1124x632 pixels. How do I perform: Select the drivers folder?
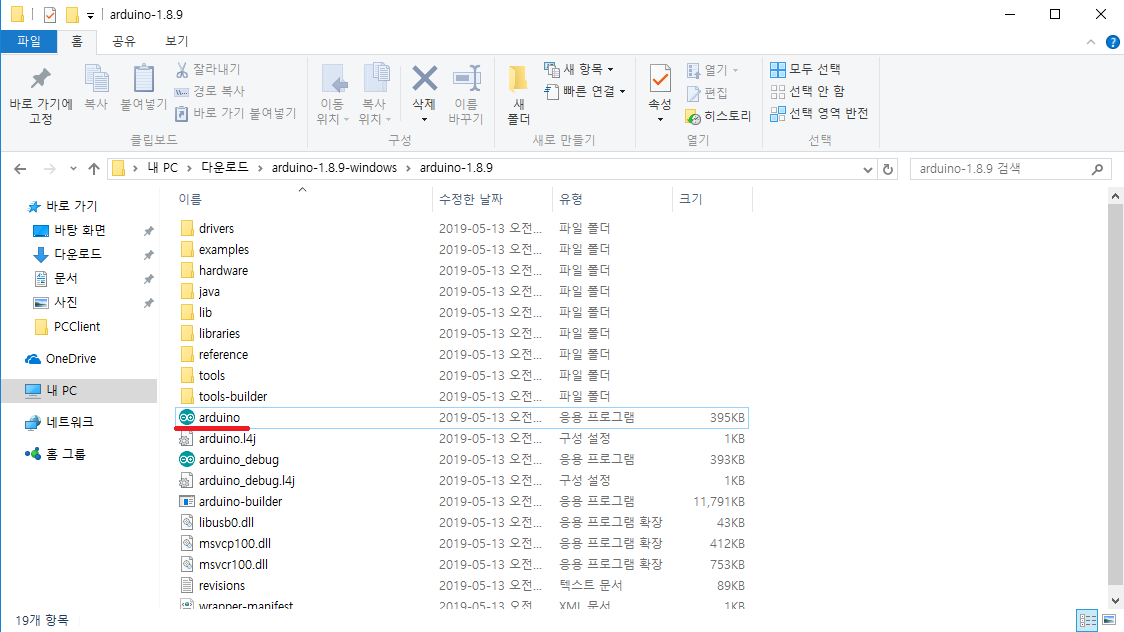pyautogui.click(x=462, y=229)
